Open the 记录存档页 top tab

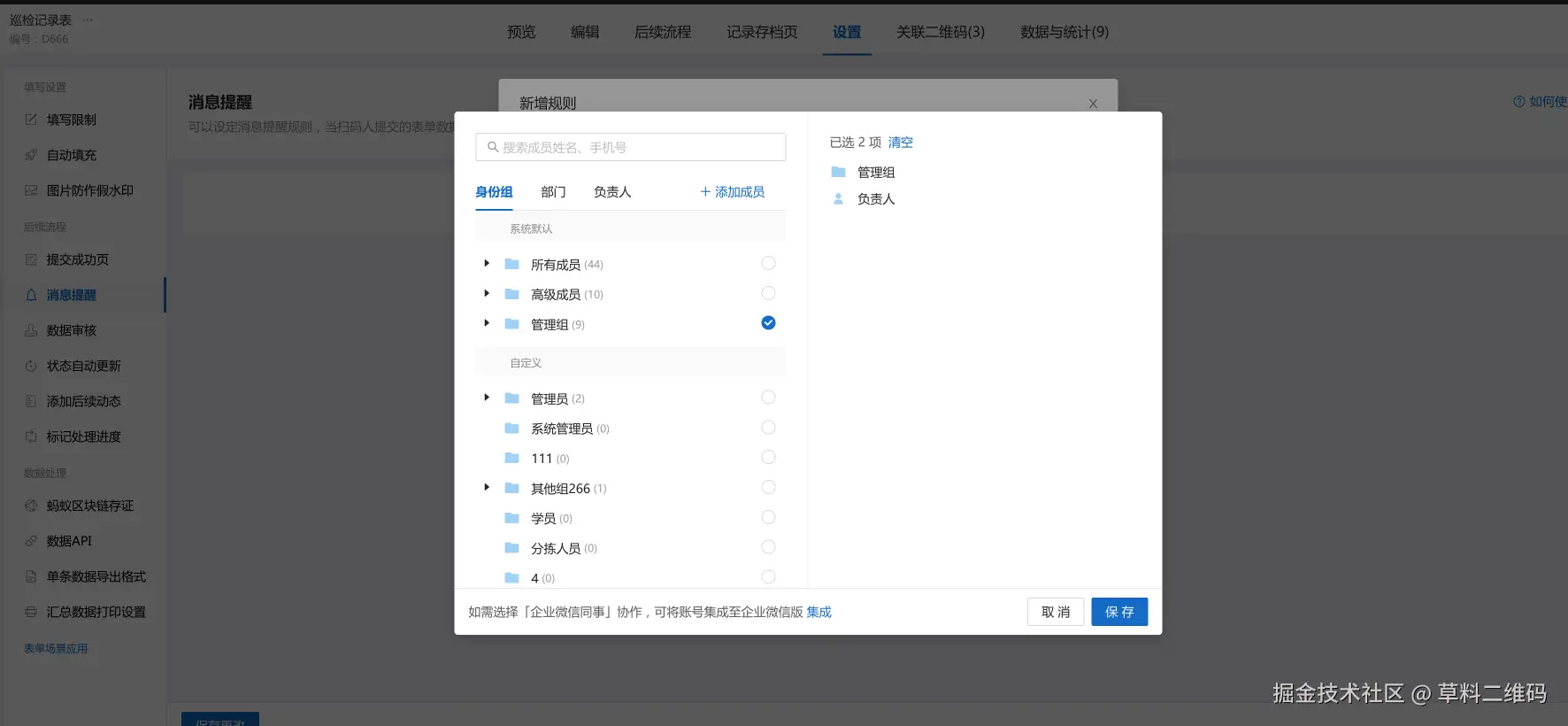coord(762,32)
